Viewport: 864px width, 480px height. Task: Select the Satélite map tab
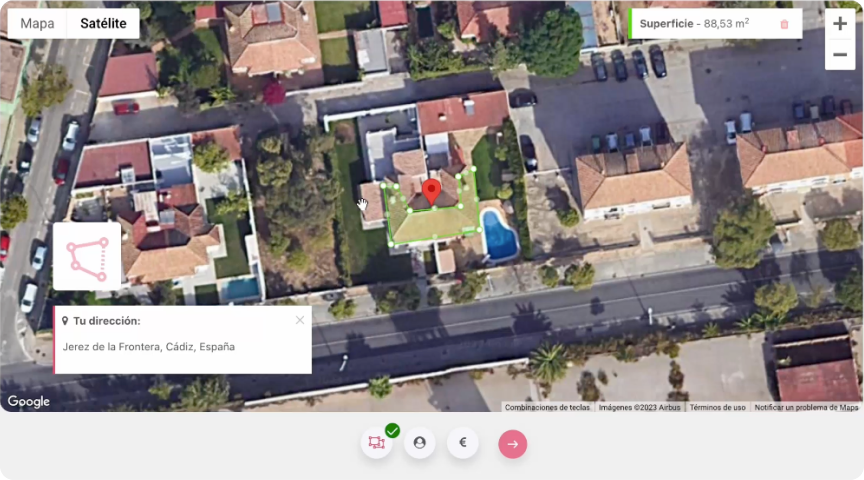[103, 23]
